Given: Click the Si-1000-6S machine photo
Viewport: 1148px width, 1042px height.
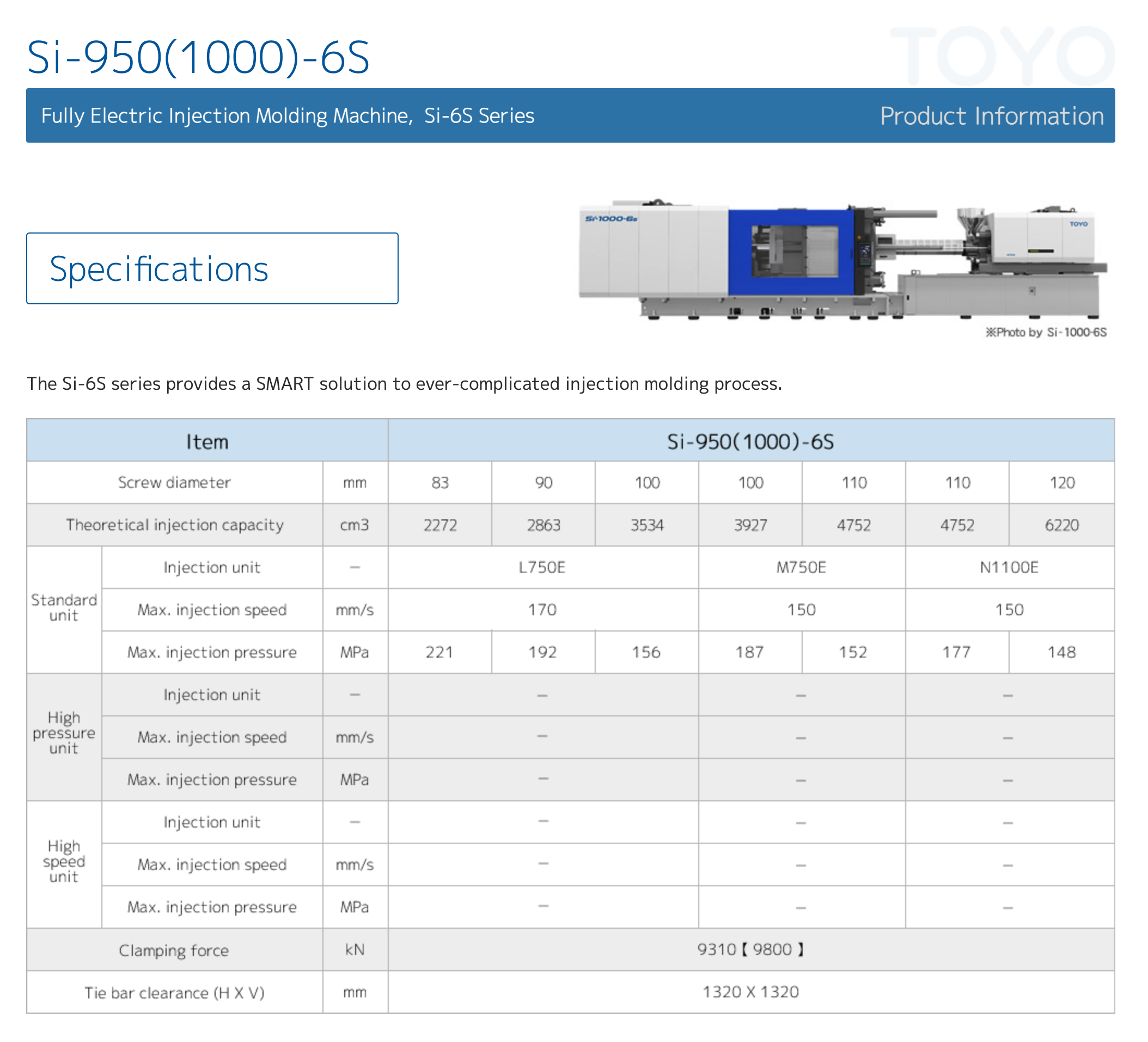Looking at the screenshot, I should point(842,260).
